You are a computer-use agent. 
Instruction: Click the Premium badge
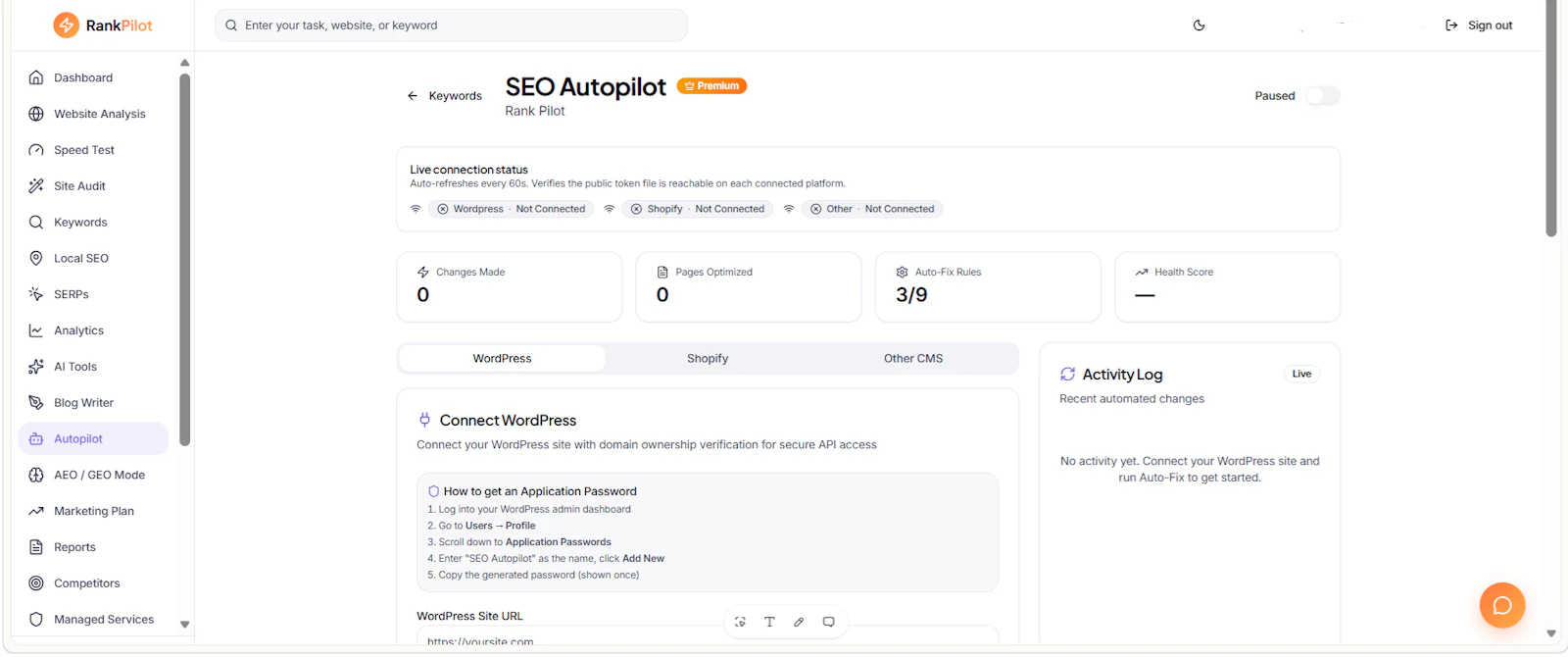click(711, 86)
